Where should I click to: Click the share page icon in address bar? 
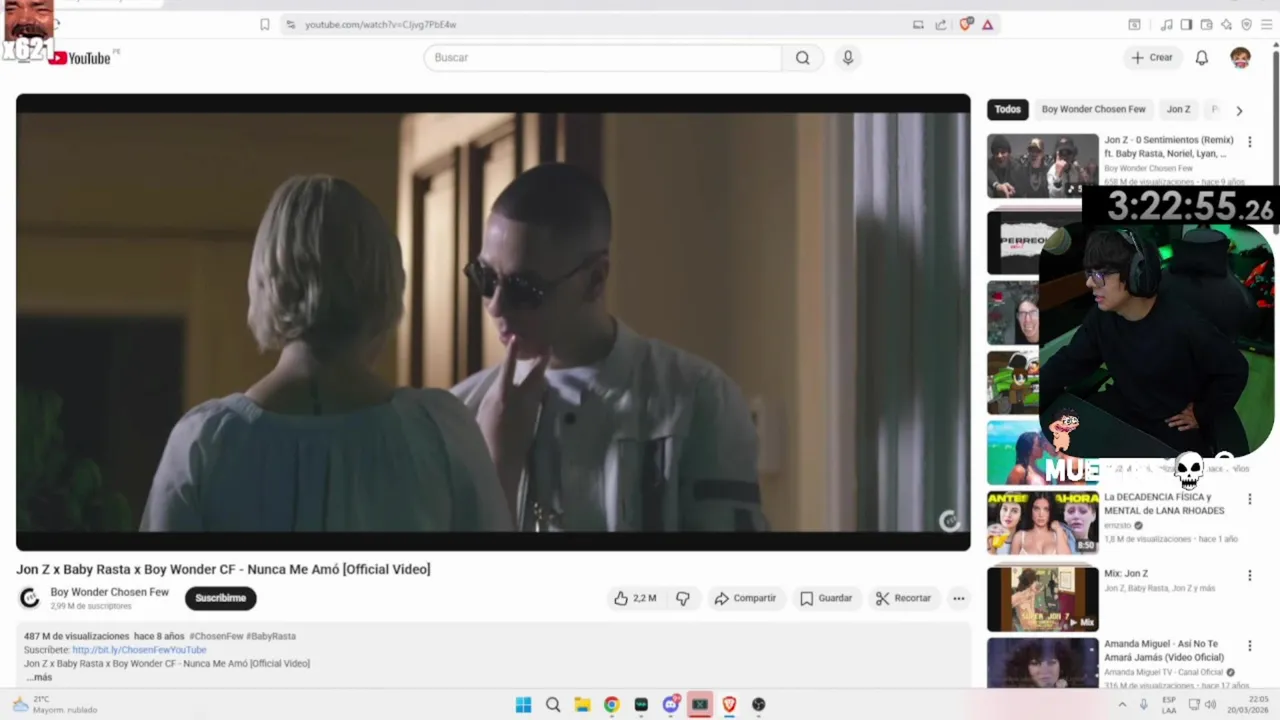click(x=941, y=25)
